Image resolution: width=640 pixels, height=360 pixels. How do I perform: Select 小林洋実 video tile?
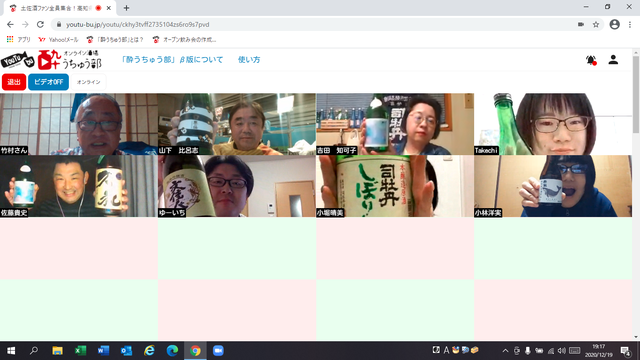pos(553,186)
